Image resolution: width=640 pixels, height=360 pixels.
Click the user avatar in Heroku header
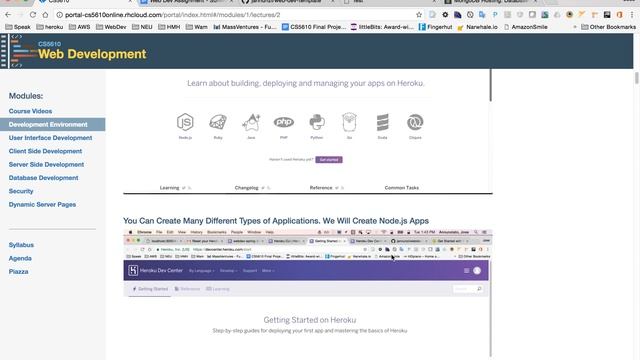(477, 271)
